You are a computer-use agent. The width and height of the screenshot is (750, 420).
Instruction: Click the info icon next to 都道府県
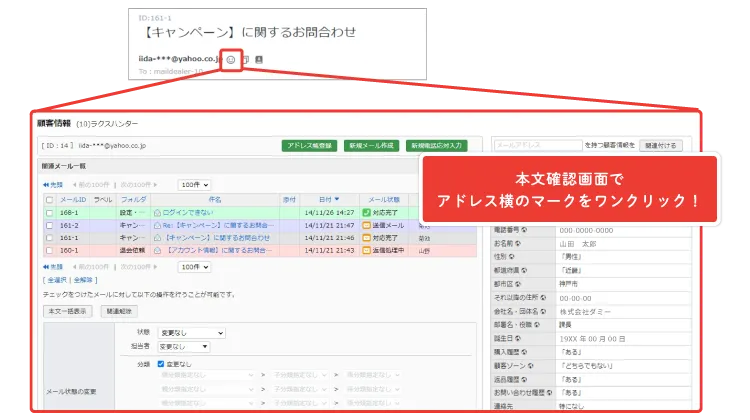[x=524, y=270]
